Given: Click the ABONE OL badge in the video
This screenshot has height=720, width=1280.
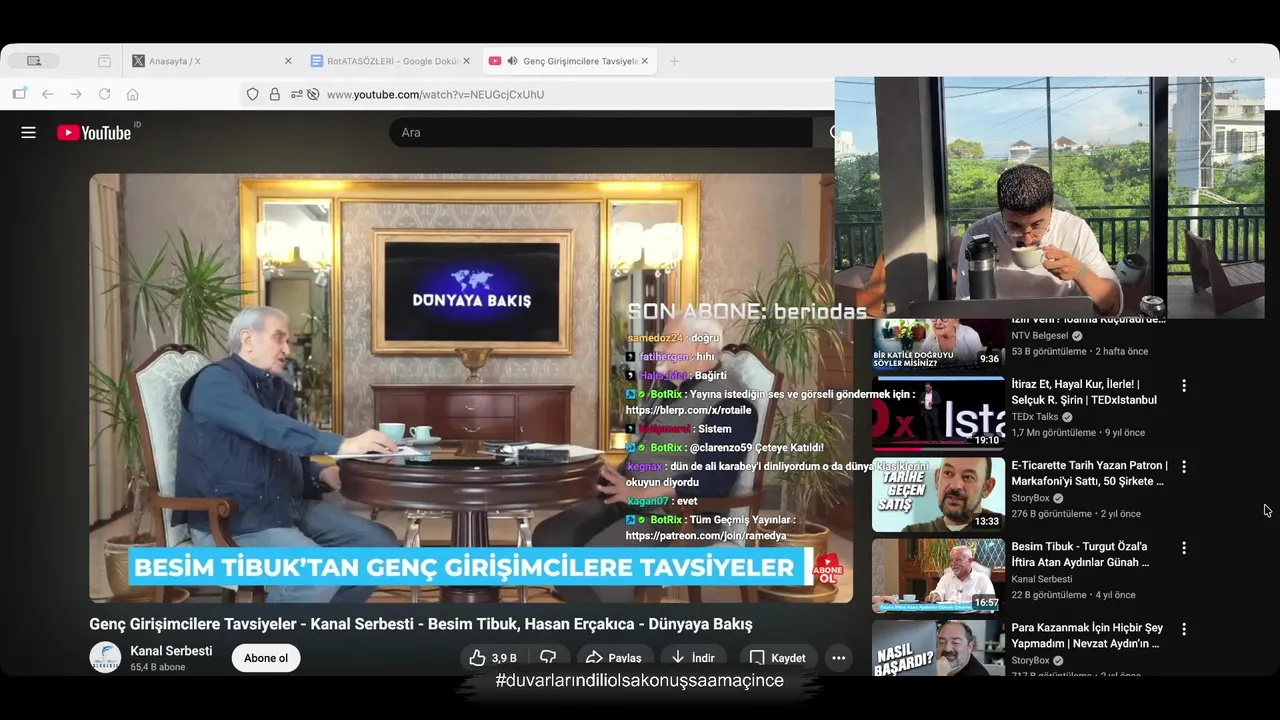Looking at the screenshot, I should pyautogui.click(x=828, y=568).
